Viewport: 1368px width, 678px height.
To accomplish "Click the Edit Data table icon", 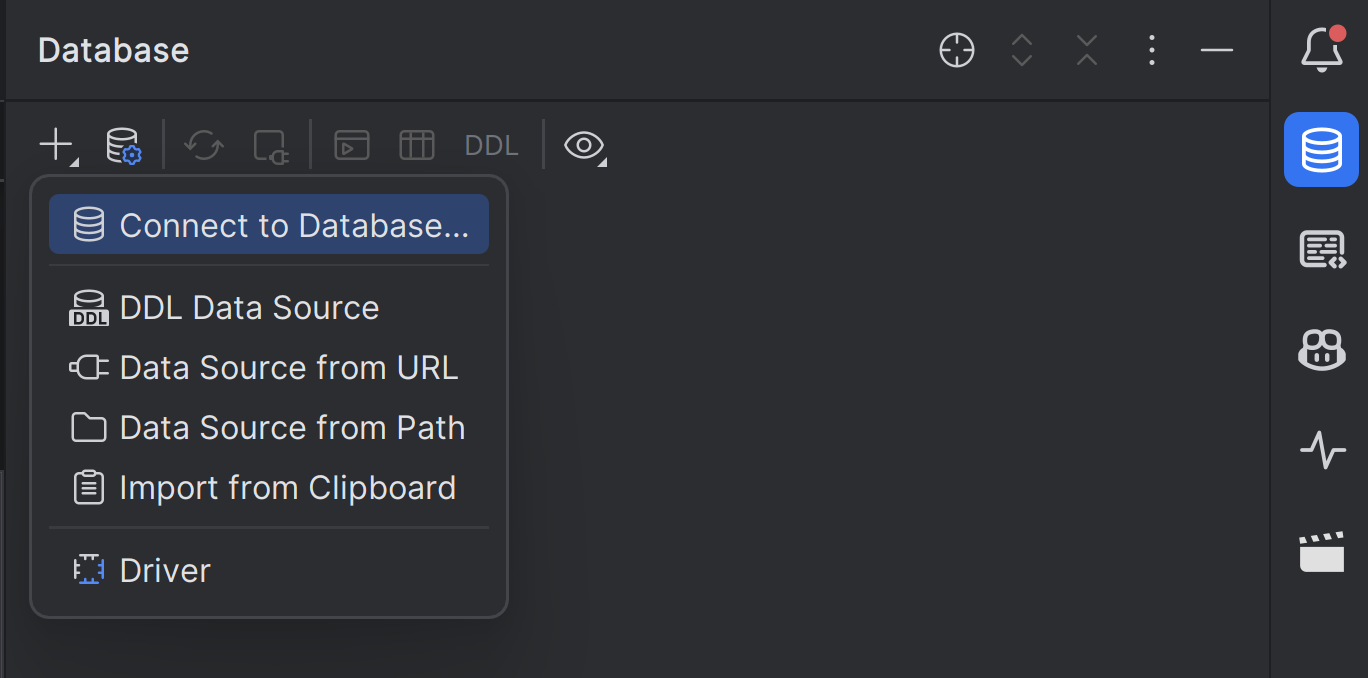I will click(x=416, y=146).
